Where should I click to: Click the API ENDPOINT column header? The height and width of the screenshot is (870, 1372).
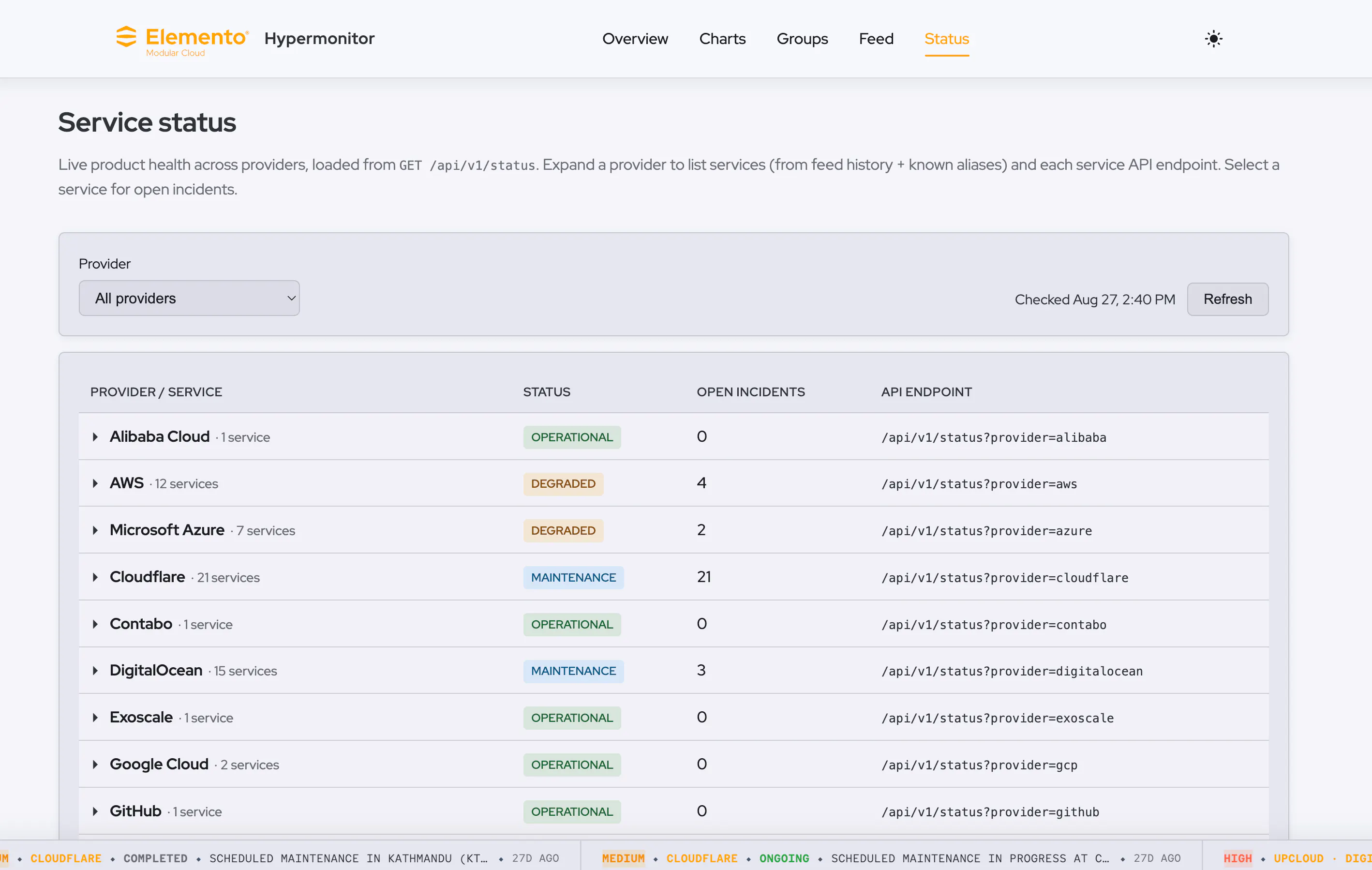[x=926, y=392]
